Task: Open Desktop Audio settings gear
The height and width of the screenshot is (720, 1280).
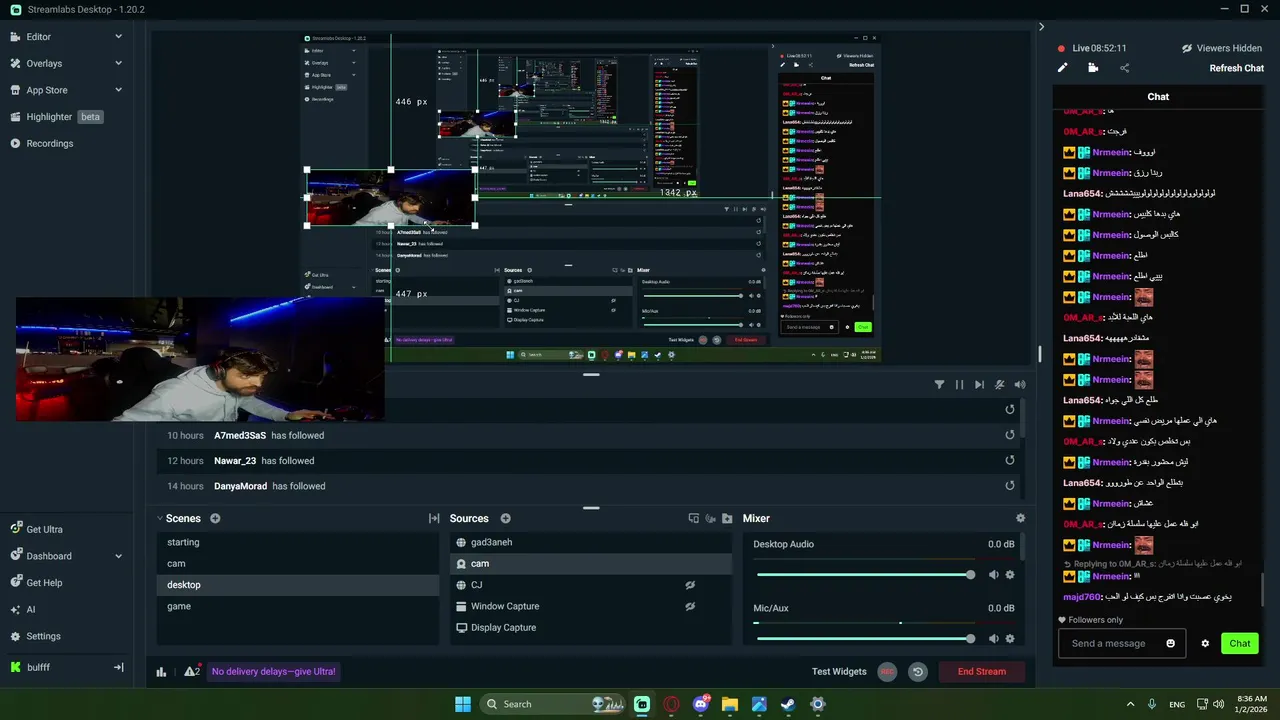Action: (1010, 575)
